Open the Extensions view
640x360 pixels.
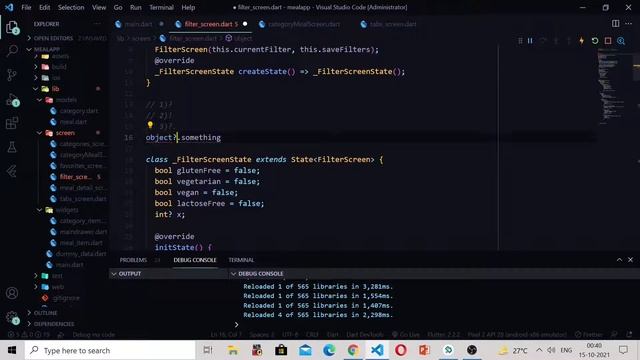pyautogui.click(x=12, y=123)
